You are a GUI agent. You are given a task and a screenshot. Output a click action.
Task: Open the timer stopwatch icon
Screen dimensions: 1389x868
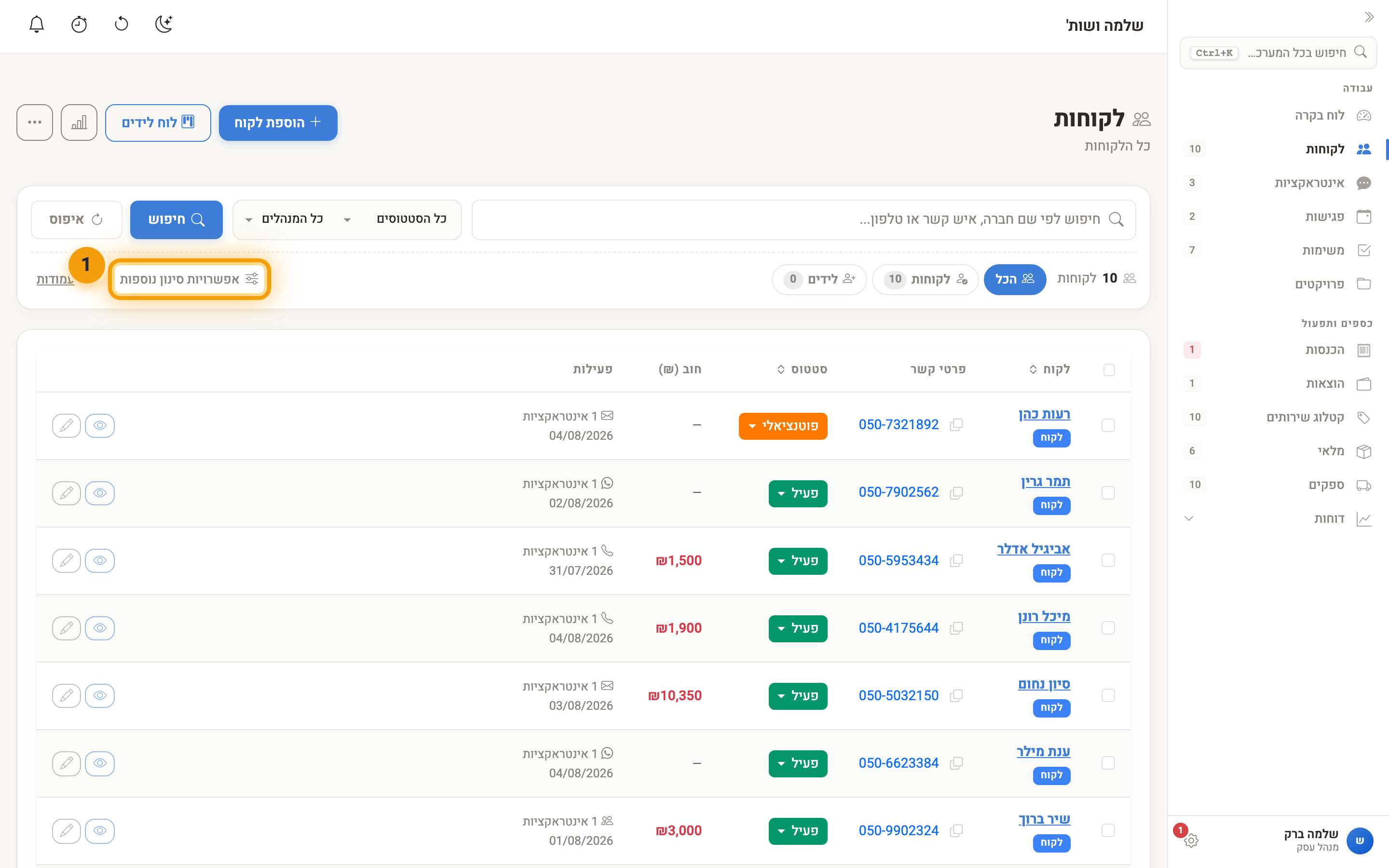[x=79, y=24]
